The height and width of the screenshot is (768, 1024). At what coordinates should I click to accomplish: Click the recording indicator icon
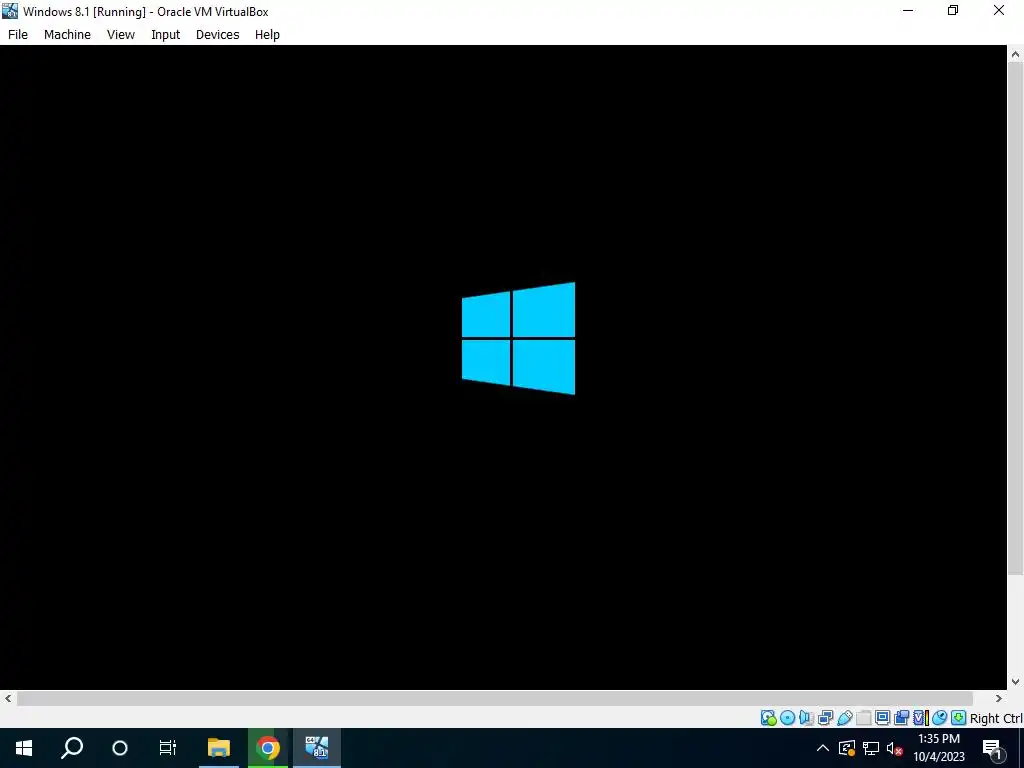(901, 718)
